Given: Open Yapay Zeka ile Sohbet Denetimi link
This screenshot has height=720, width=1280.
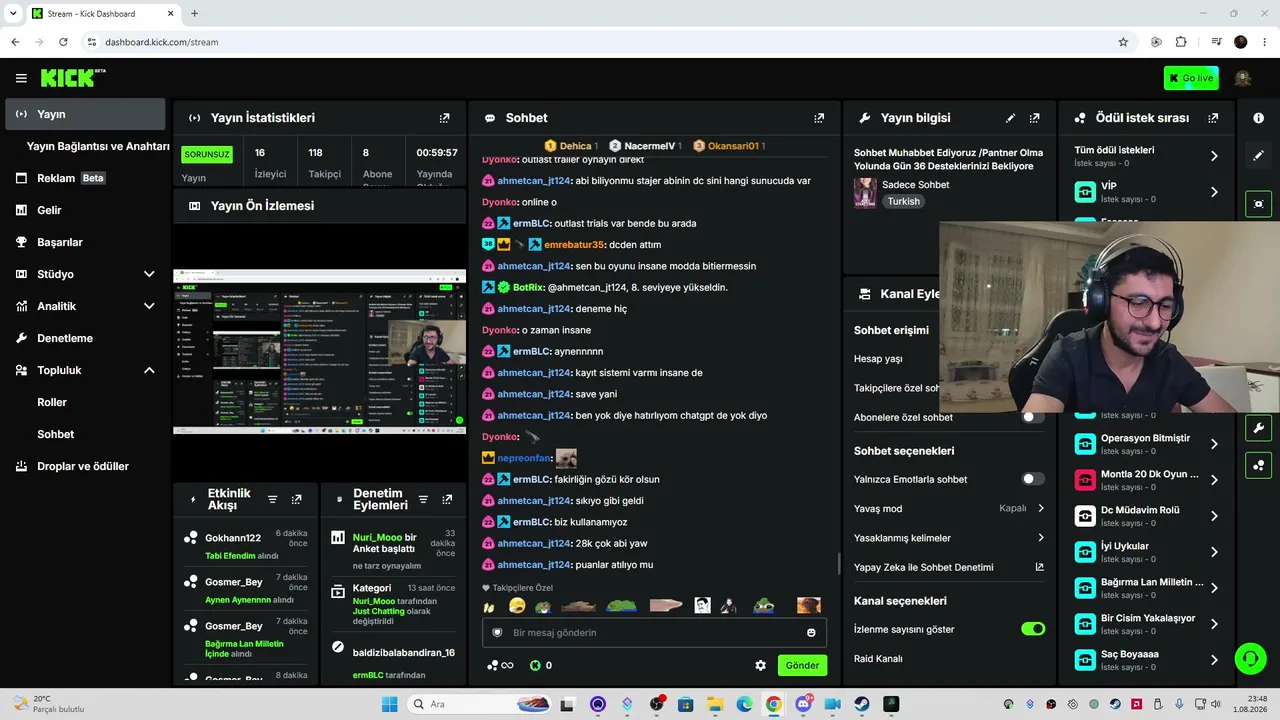Looking at the screenshot, I should 948,567.
